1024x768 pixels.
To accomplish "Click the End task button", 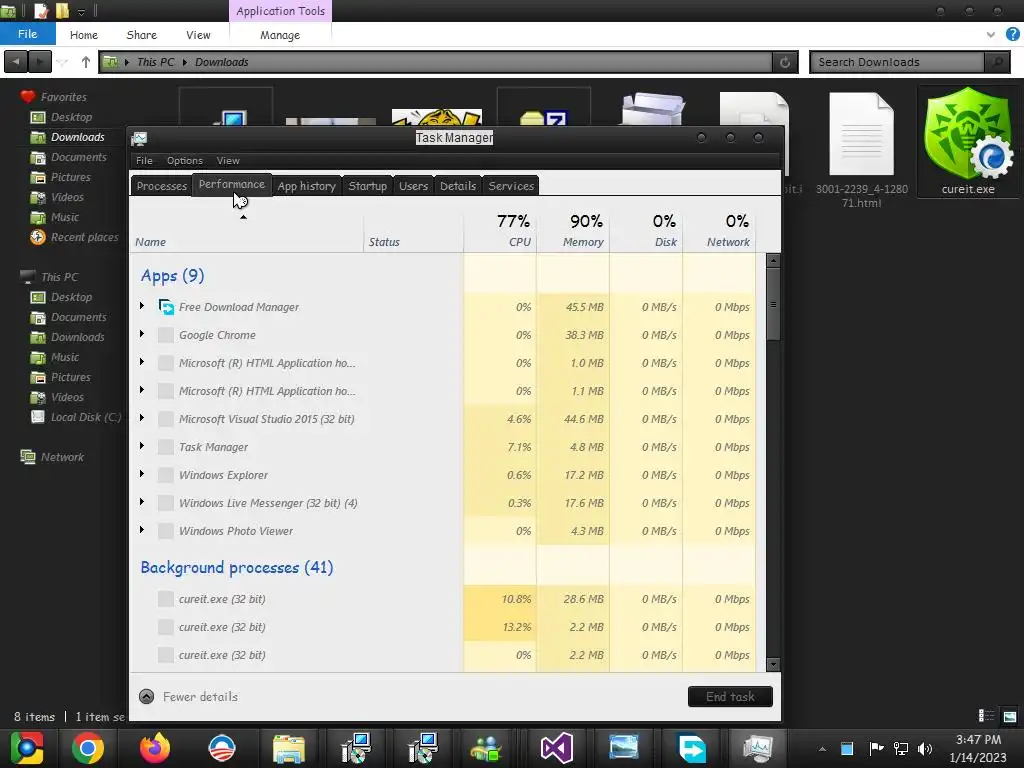I will [730, 697].
